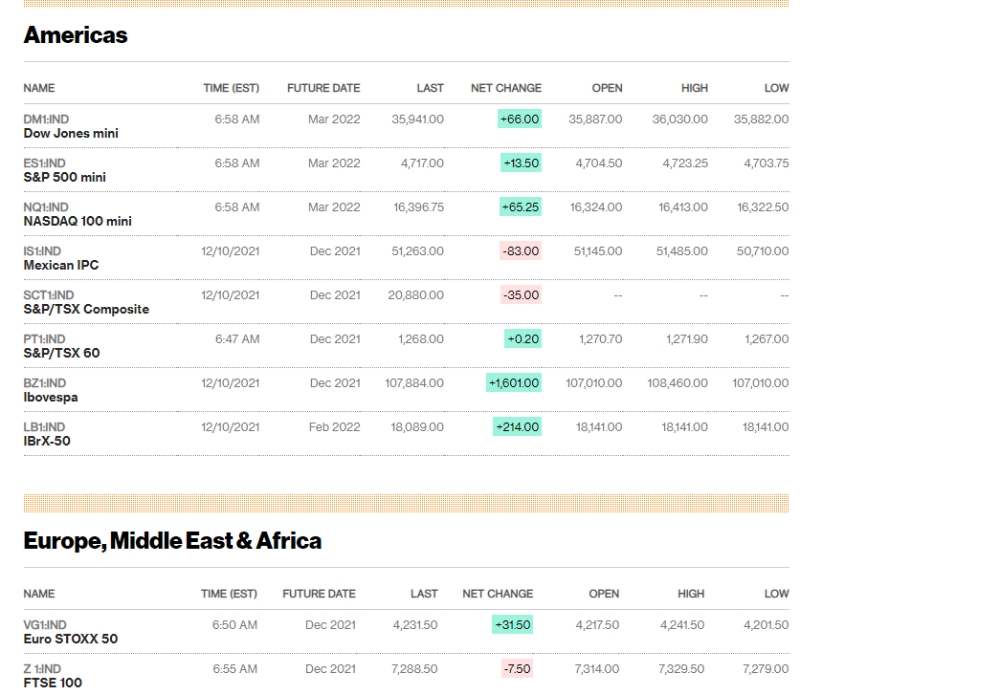The width and height of the screenshot is (1000, 695).
Task: Click IBrX-50 net change +214.00
Action: coord(517,427)
